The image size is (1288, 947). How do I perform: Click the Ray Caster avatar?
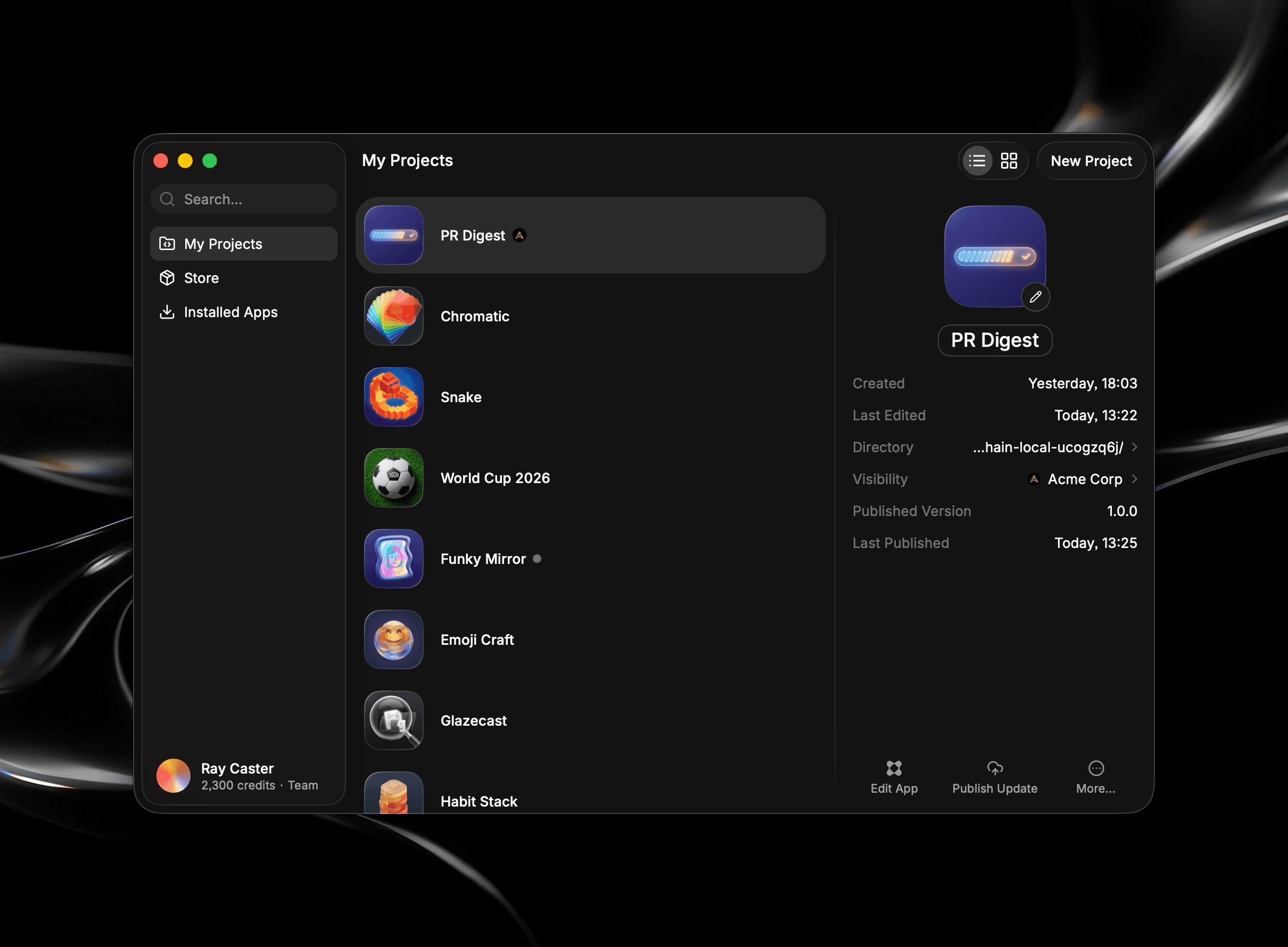click(x=173, y=776)
